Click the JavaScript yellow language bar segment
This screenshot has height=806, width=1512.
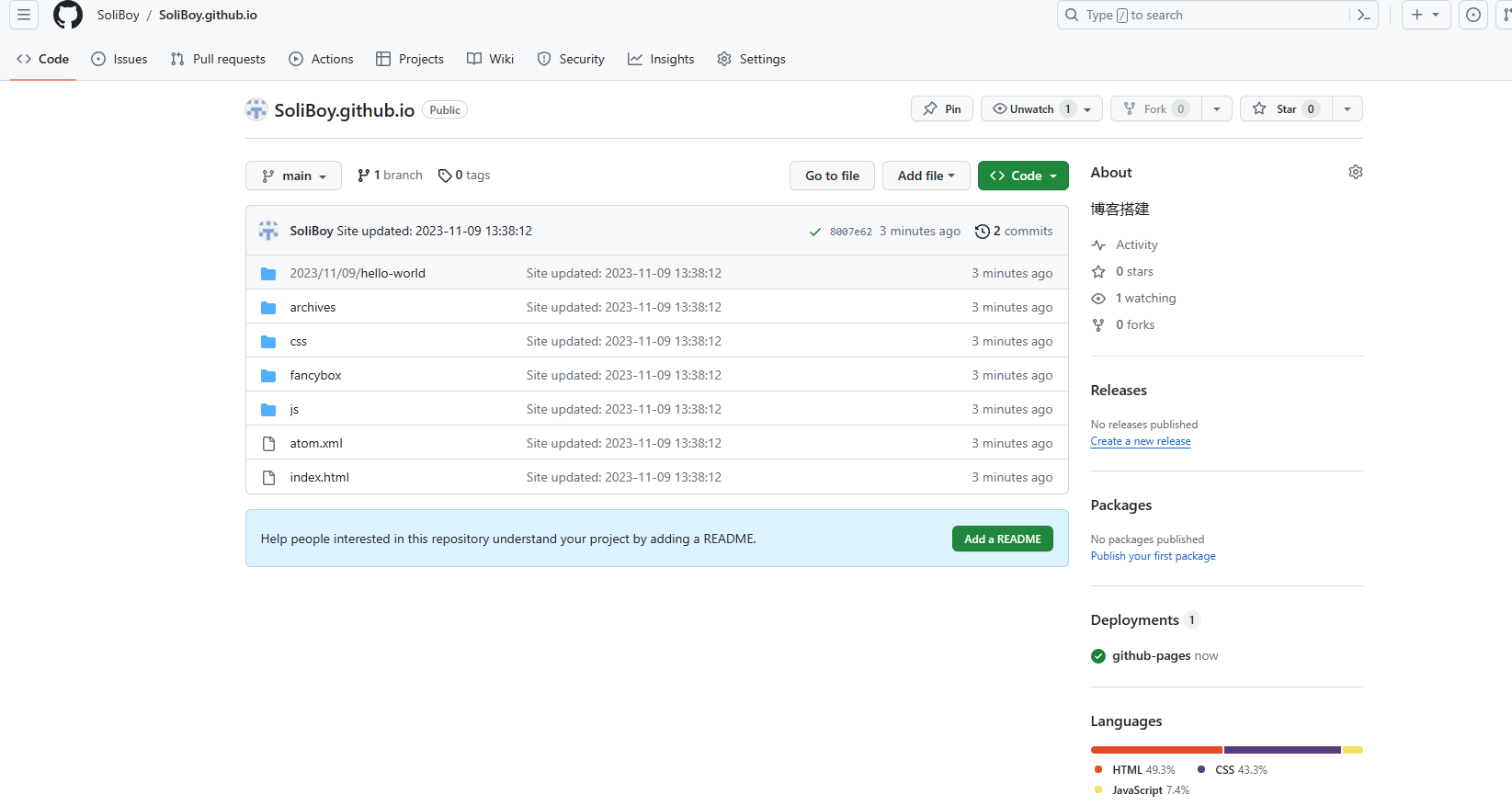tap(1353, 750)
